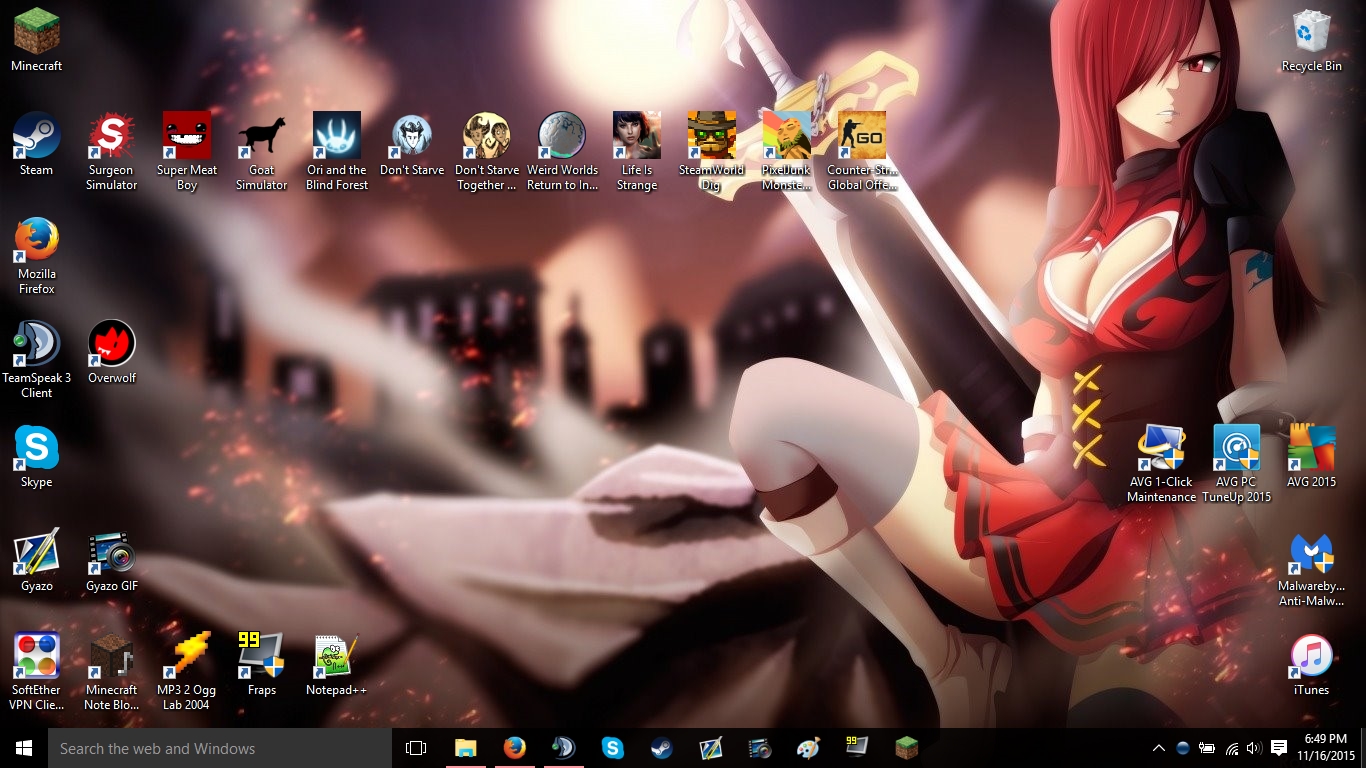Select the iTunes desktop shortcut

pos(1312,664)
